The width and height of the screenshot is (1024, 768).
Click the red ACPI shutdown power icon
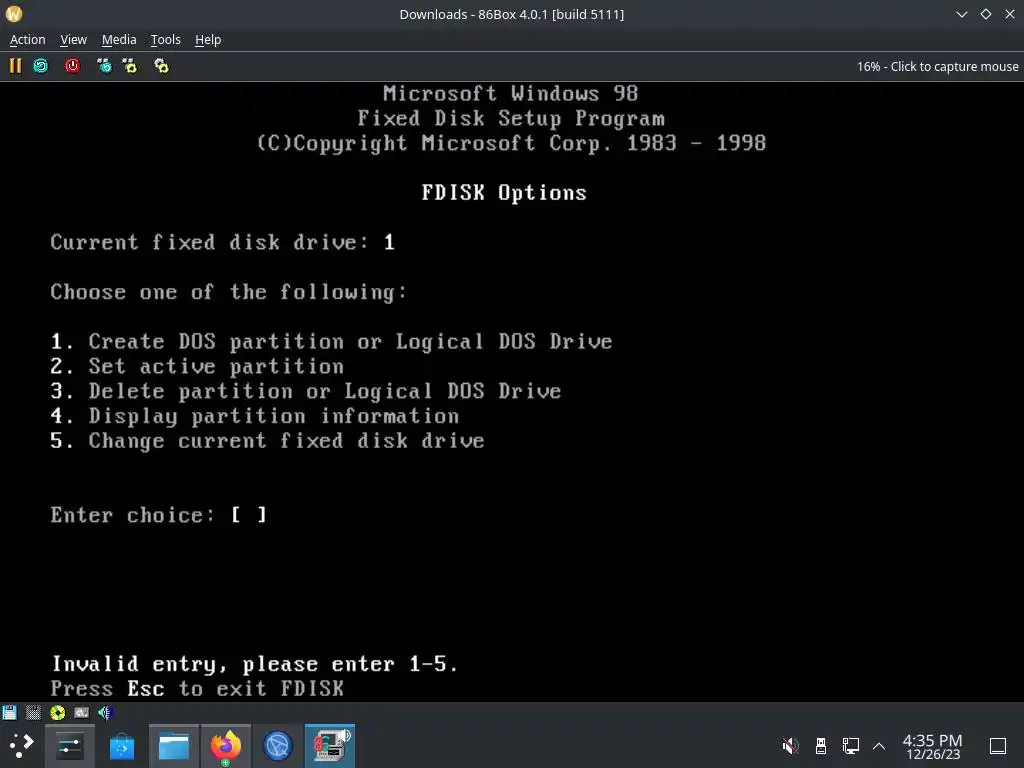(72, 66)
